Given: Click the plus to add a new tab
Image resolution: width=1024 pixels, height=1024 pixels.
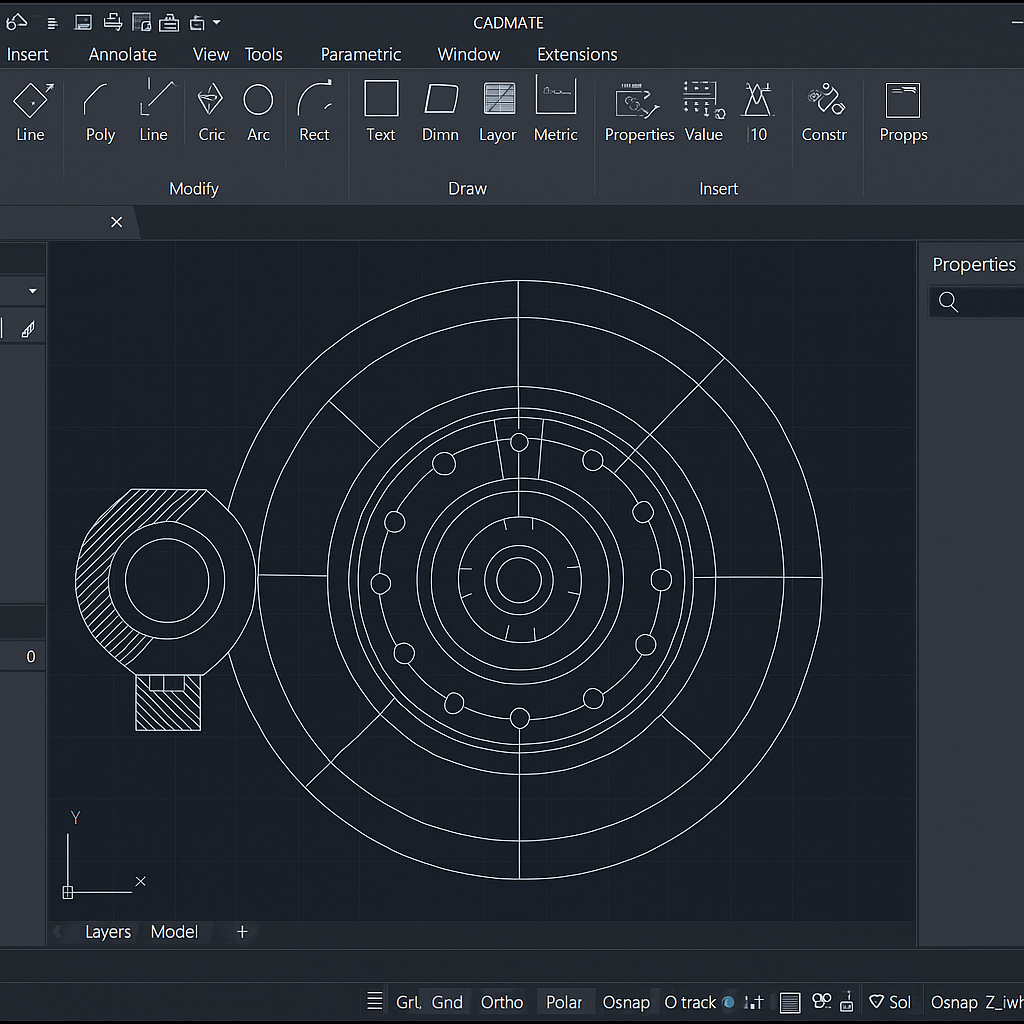Looking at the screenshot, I should pos(240,931).
